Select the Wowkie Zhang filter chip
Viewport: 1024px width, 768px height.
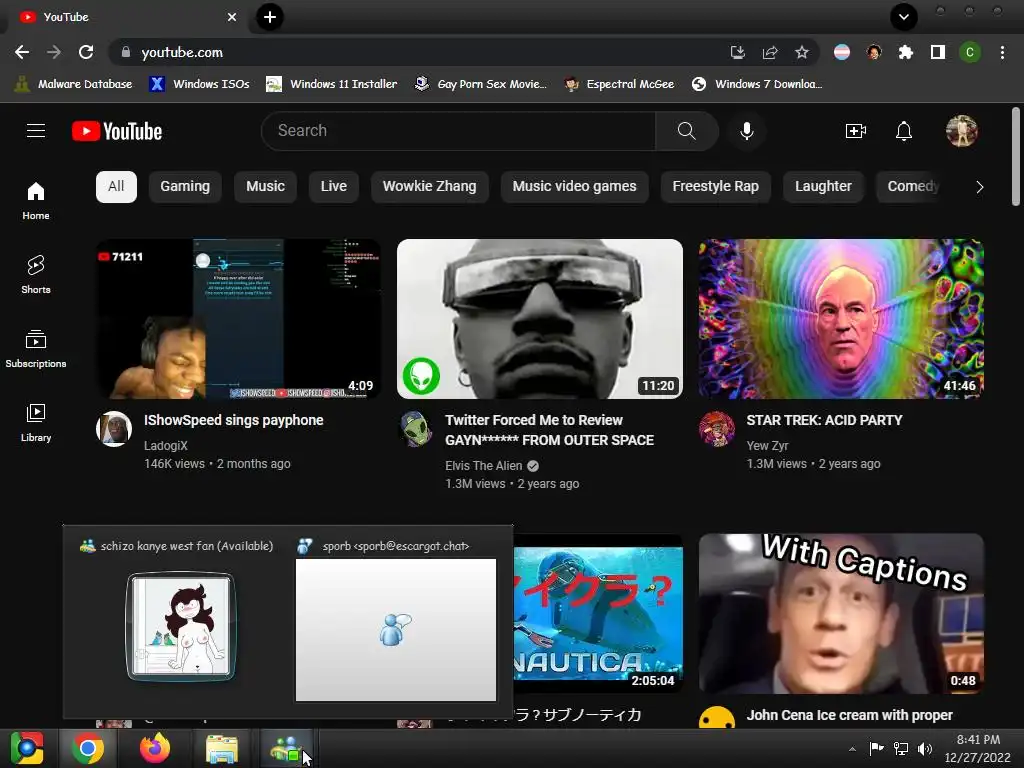[x=429, y=187]
